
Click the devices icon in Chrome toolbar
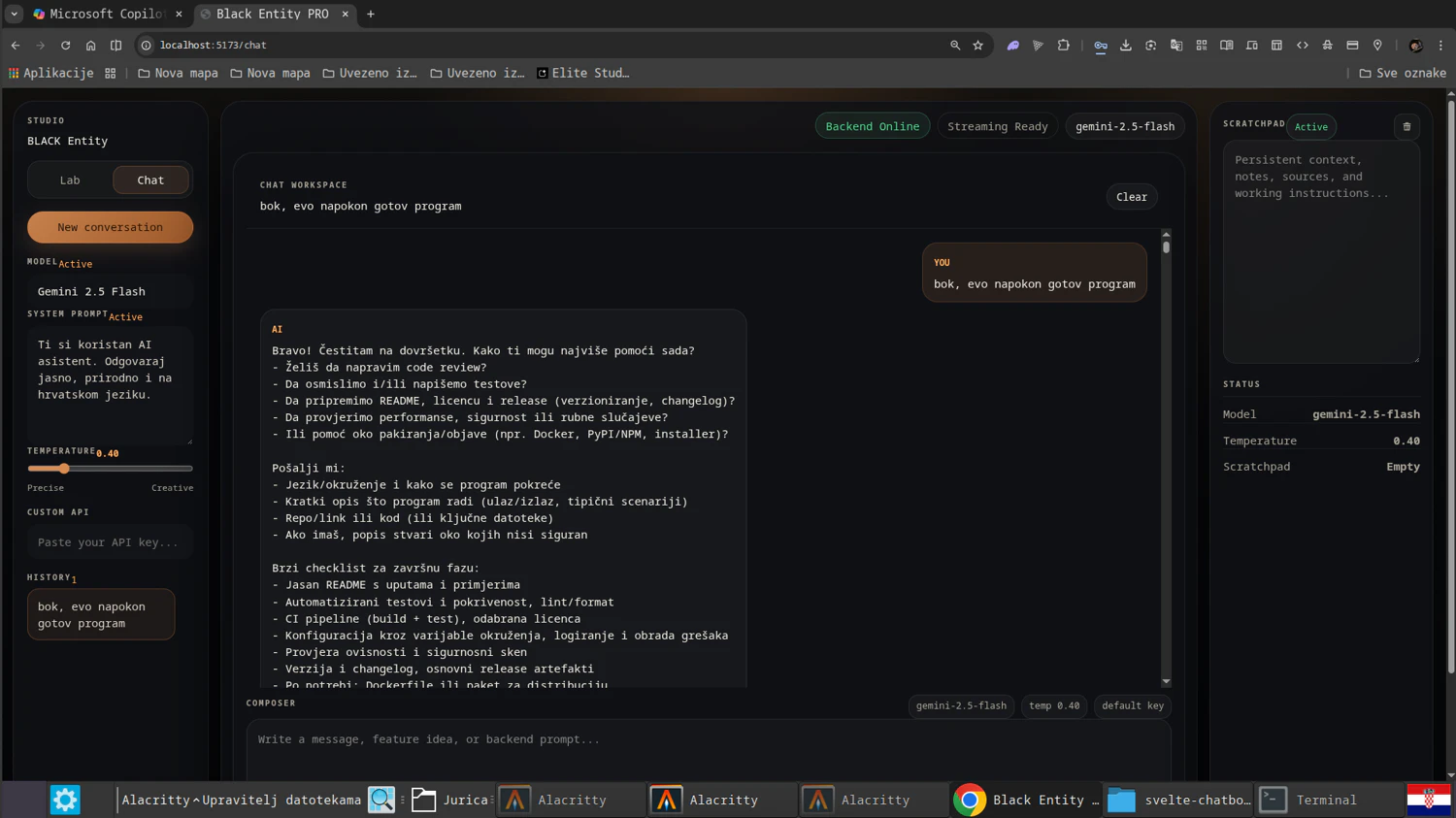point(1252,46)
